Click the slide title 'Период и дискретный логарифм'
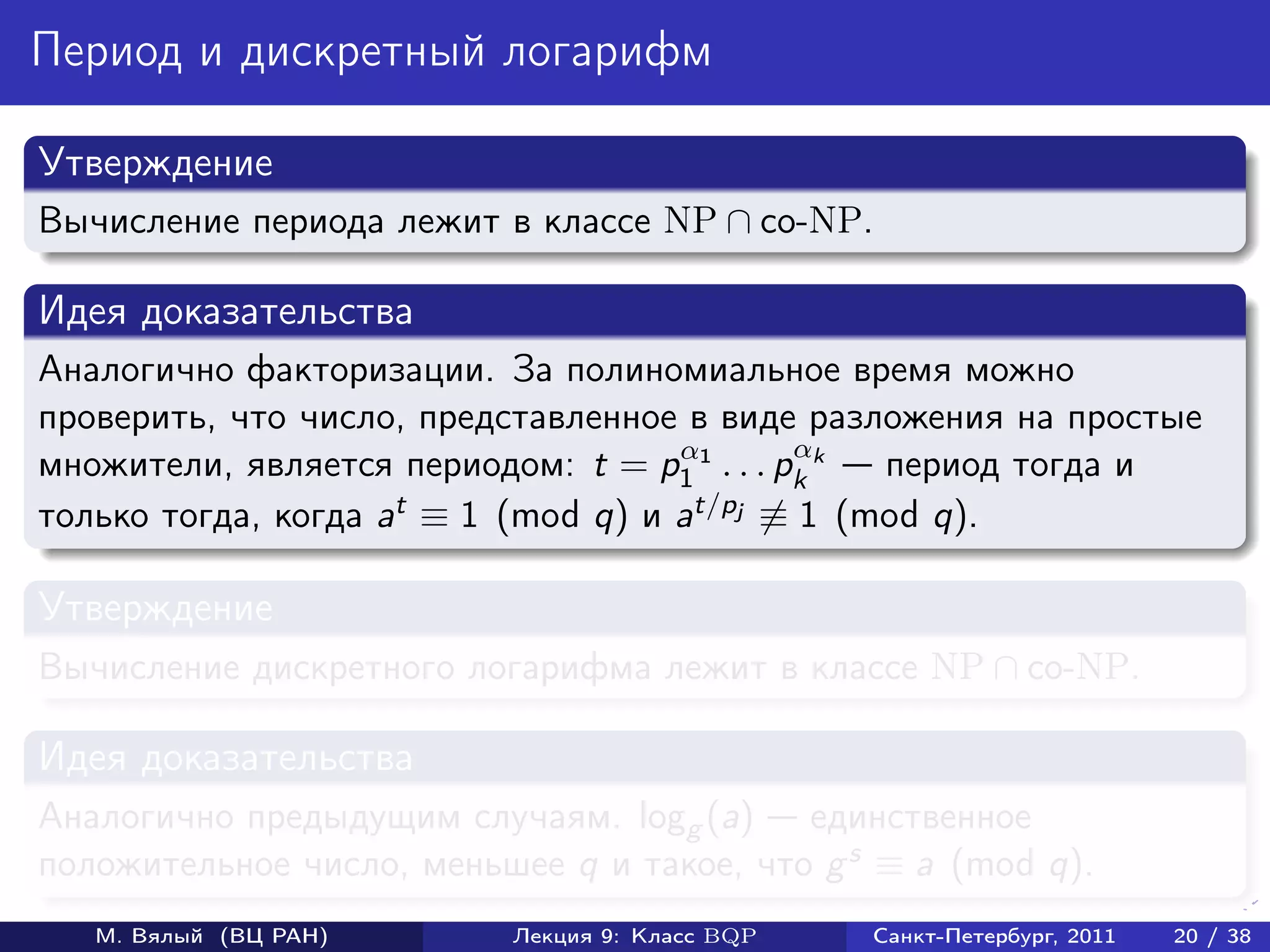1270x952 pixels. pos(371,51)
